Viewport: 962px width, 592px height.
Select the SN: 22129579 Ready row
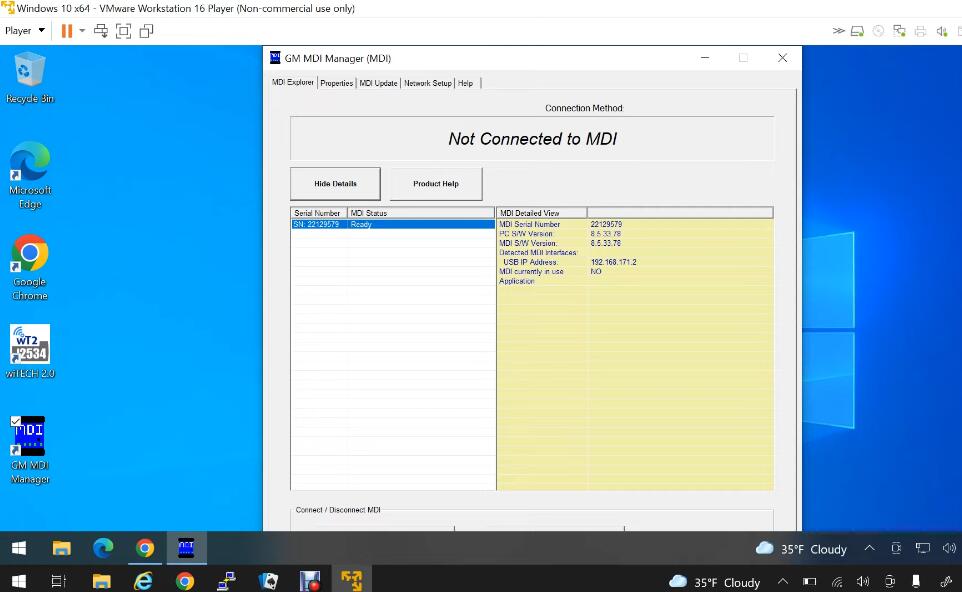coord(393,225)
